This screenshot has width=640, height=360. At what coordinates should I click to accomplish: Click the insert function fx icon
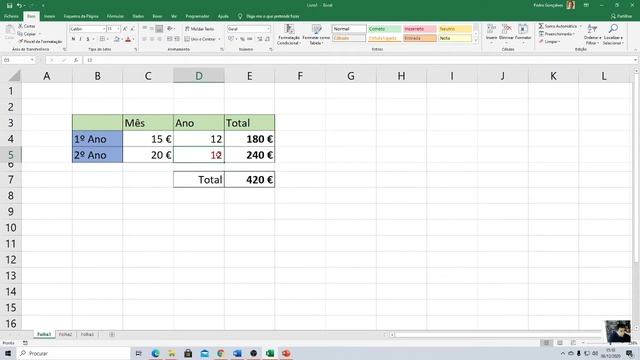(76, 60)
